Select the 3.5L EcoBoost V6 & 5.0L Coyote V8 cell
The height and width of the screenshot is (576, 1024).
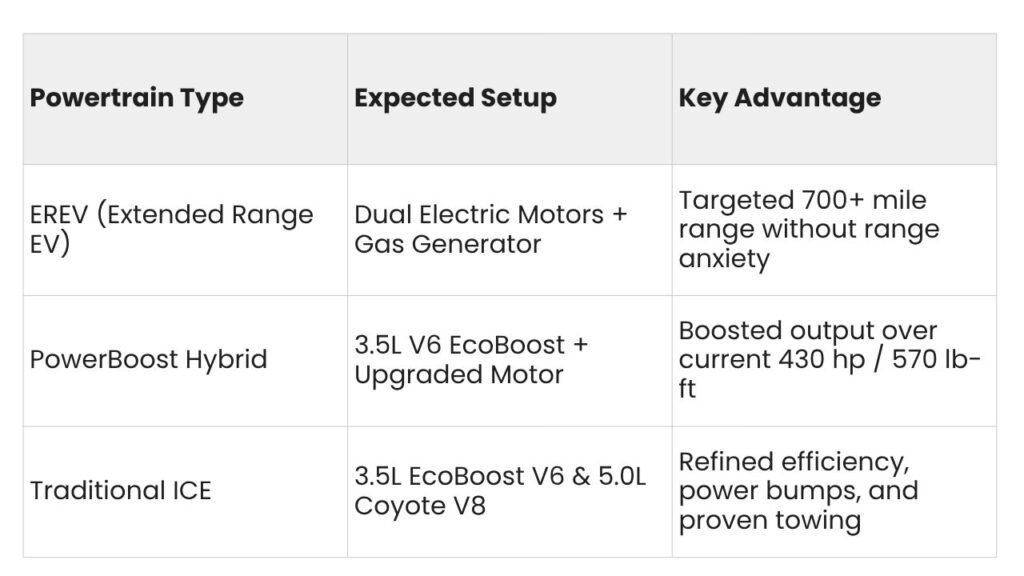click(510, 492)
